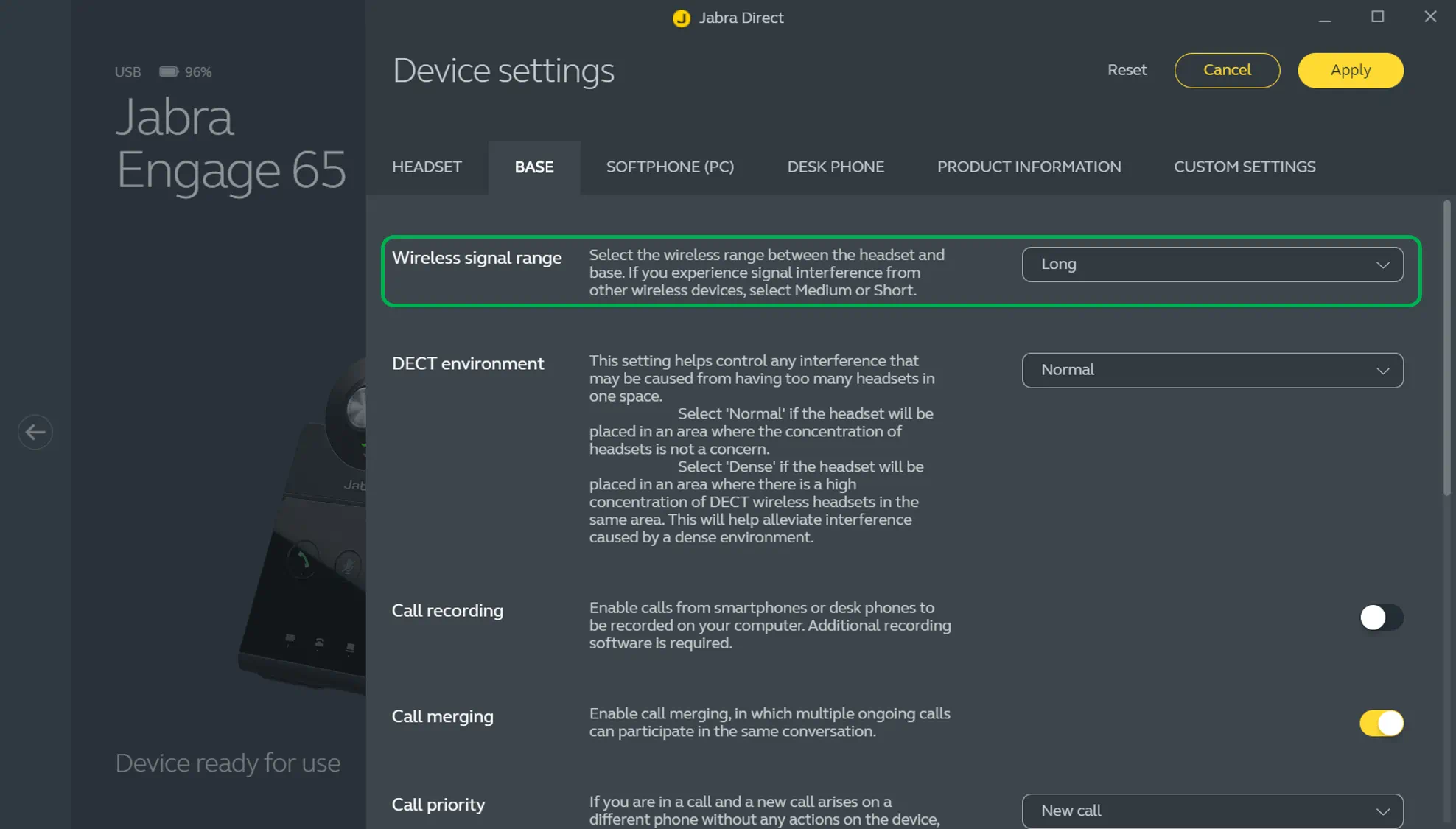Go to the DESK PHONE tab
The width and height of the screenshot is (1456, 829).
click(x=836, y=167)
